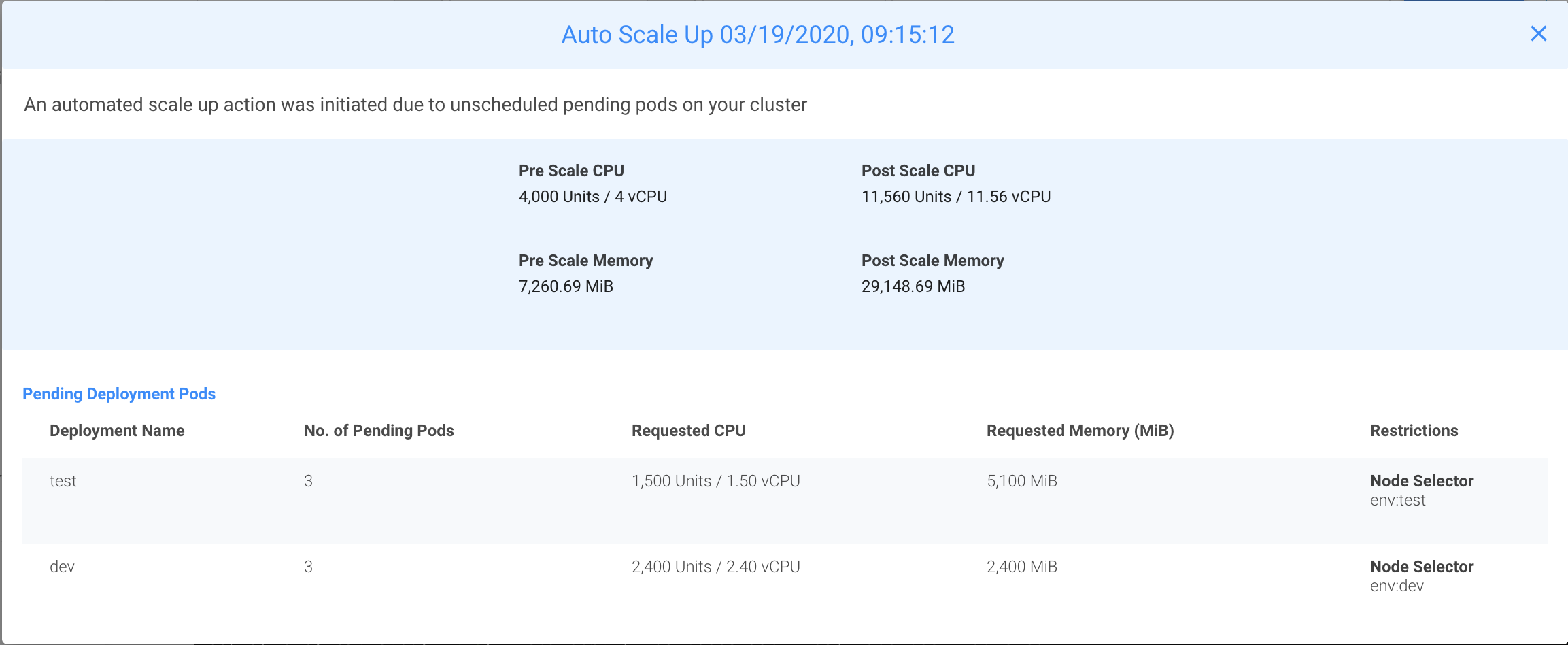Image resolution: width=1568 pixels, height=645 pixels.
Task: Click the Auto Scale Up title
Action: pyautogui.click(x=757, y=34)
